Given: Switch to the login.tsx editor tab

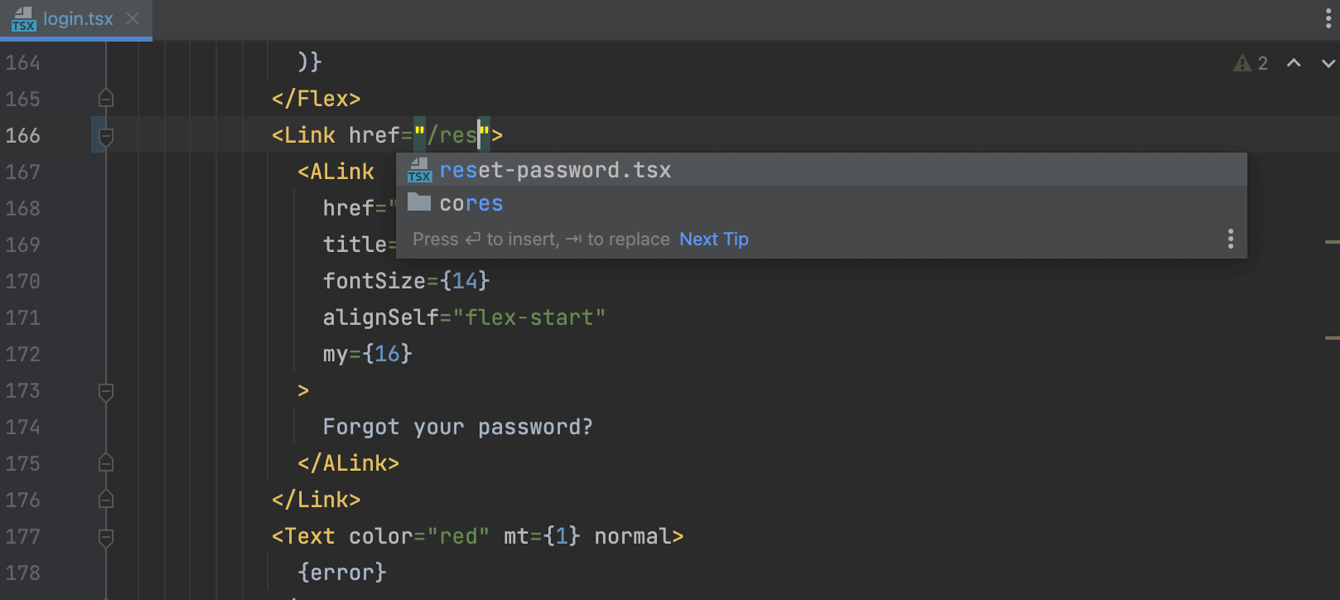Looking at the screenshot, I should point(77,19).
